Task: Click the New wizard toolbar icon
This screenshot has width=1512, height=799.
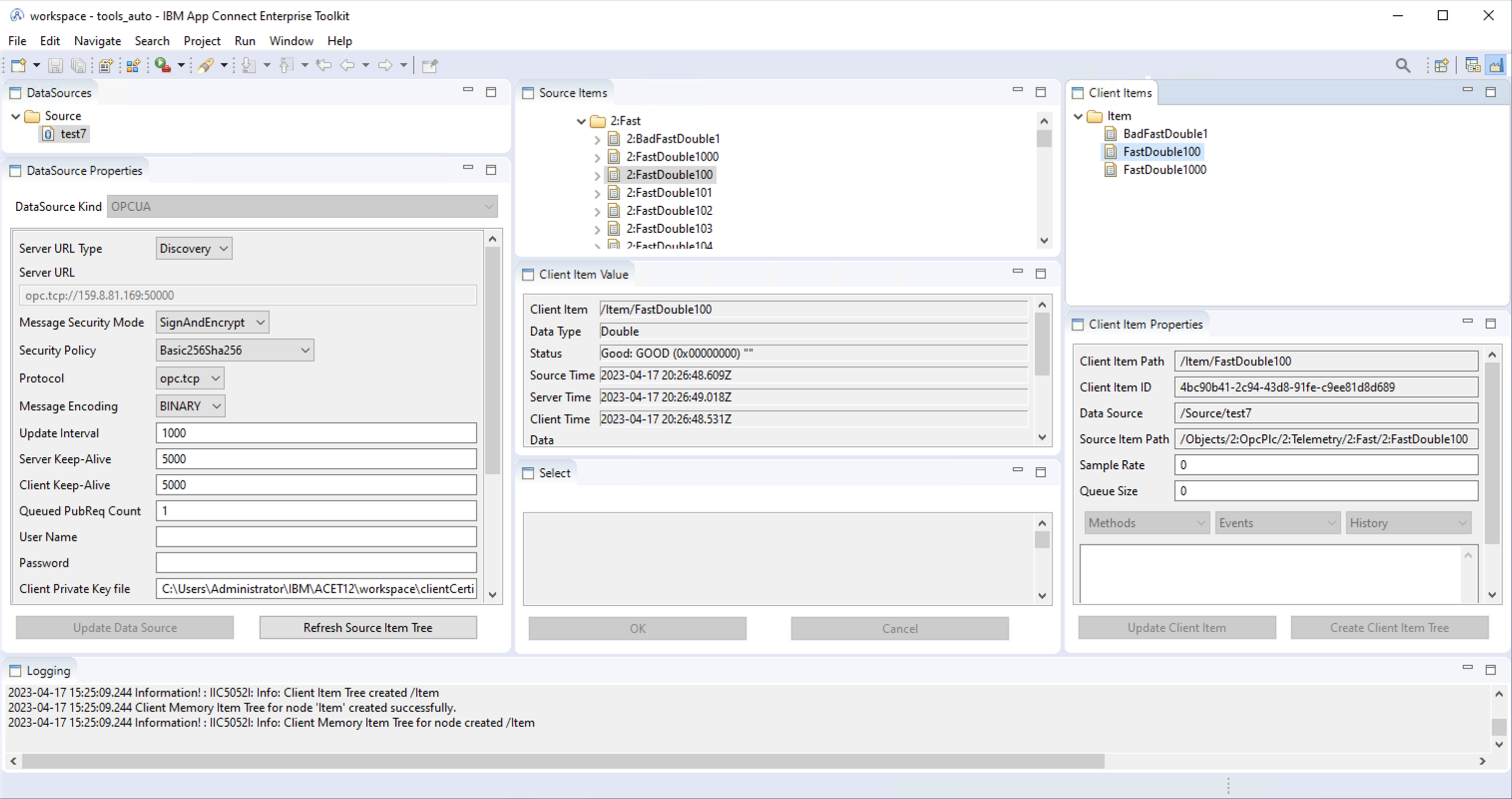Action: pos(18,65)
